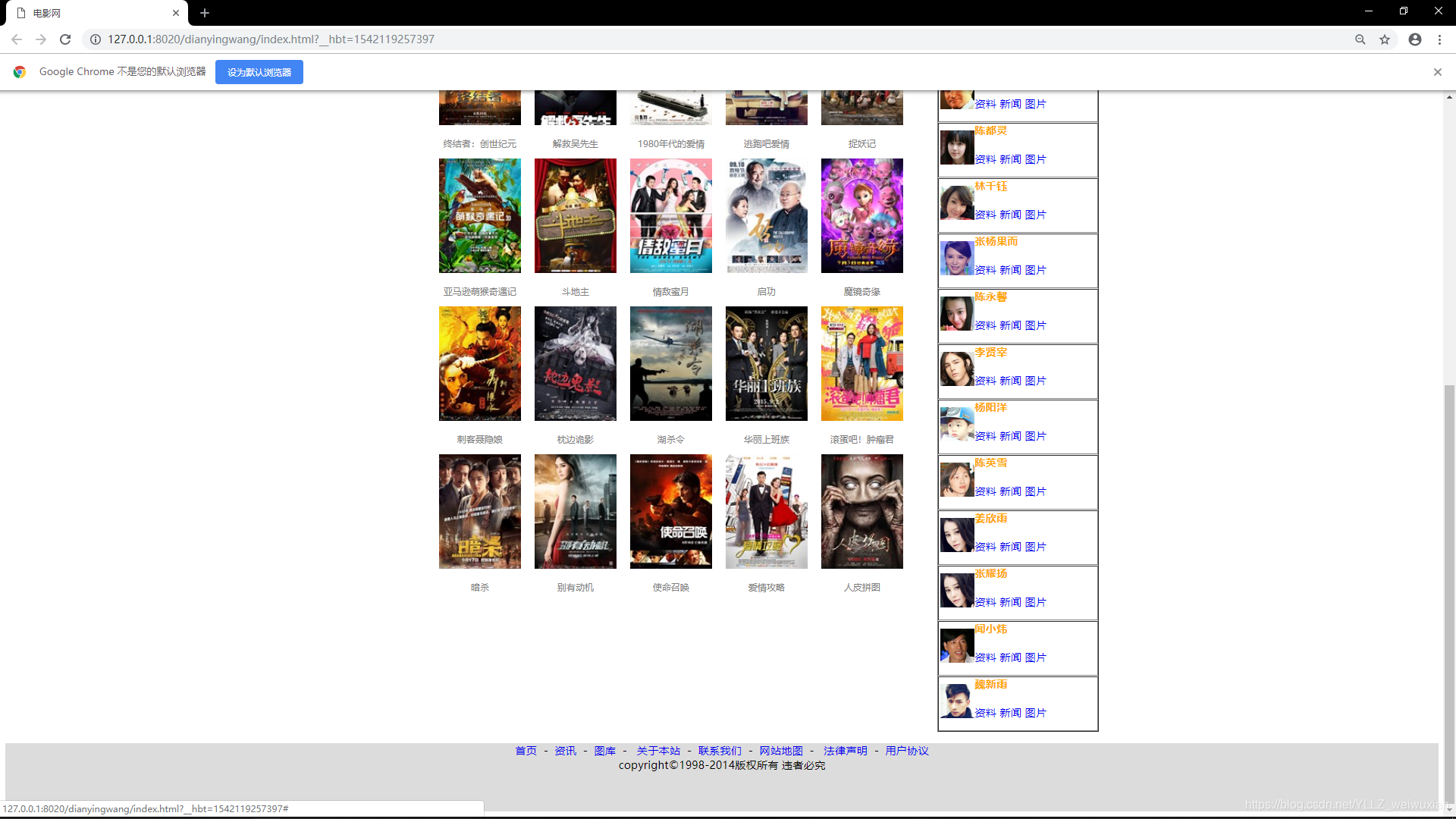1456x819 pixels.
Task: Open a new tab with plus icon
Action: click(x=205, y=13)
